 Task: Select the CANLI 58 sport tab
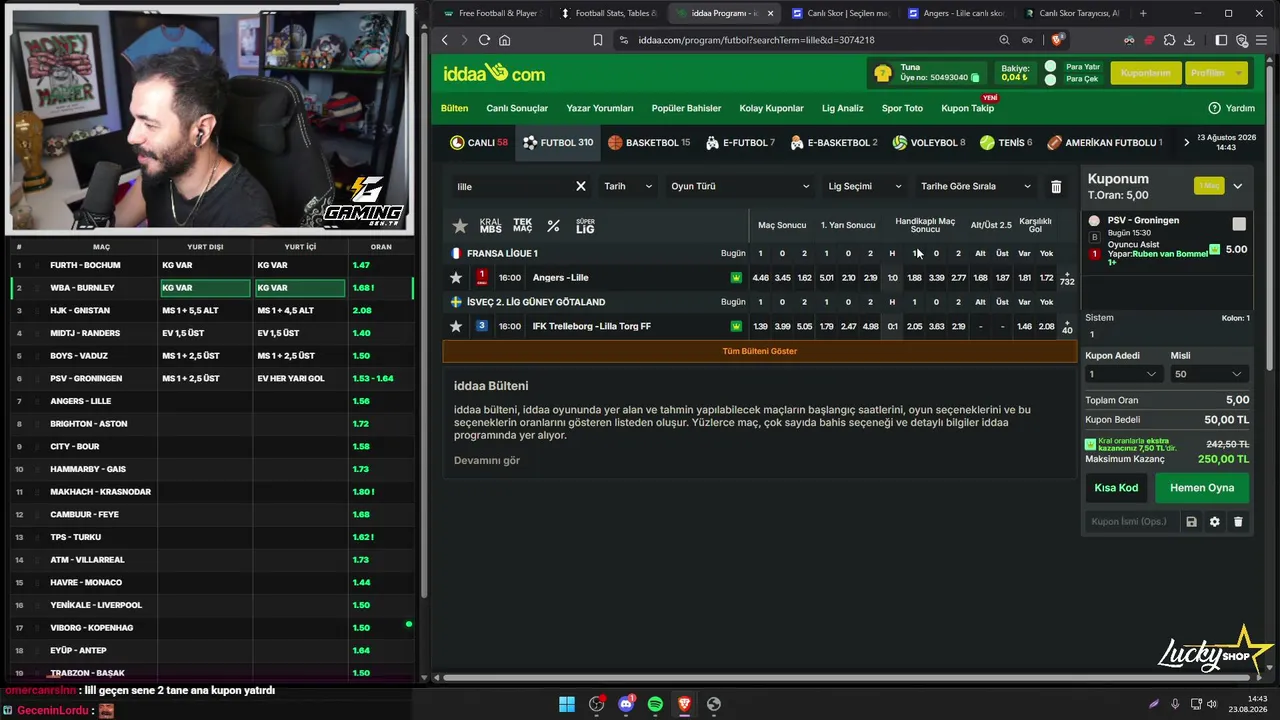[479, 143]
